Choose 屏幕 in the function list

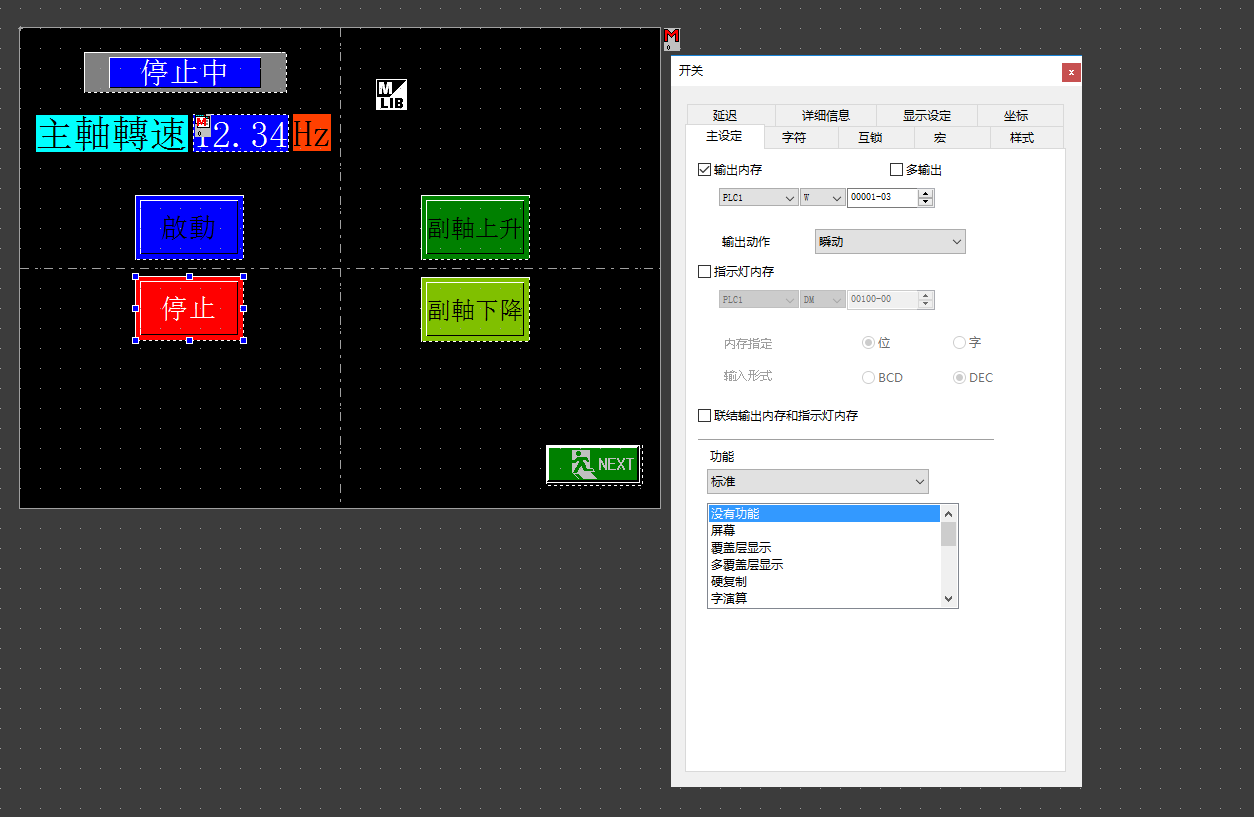[723, 531]
